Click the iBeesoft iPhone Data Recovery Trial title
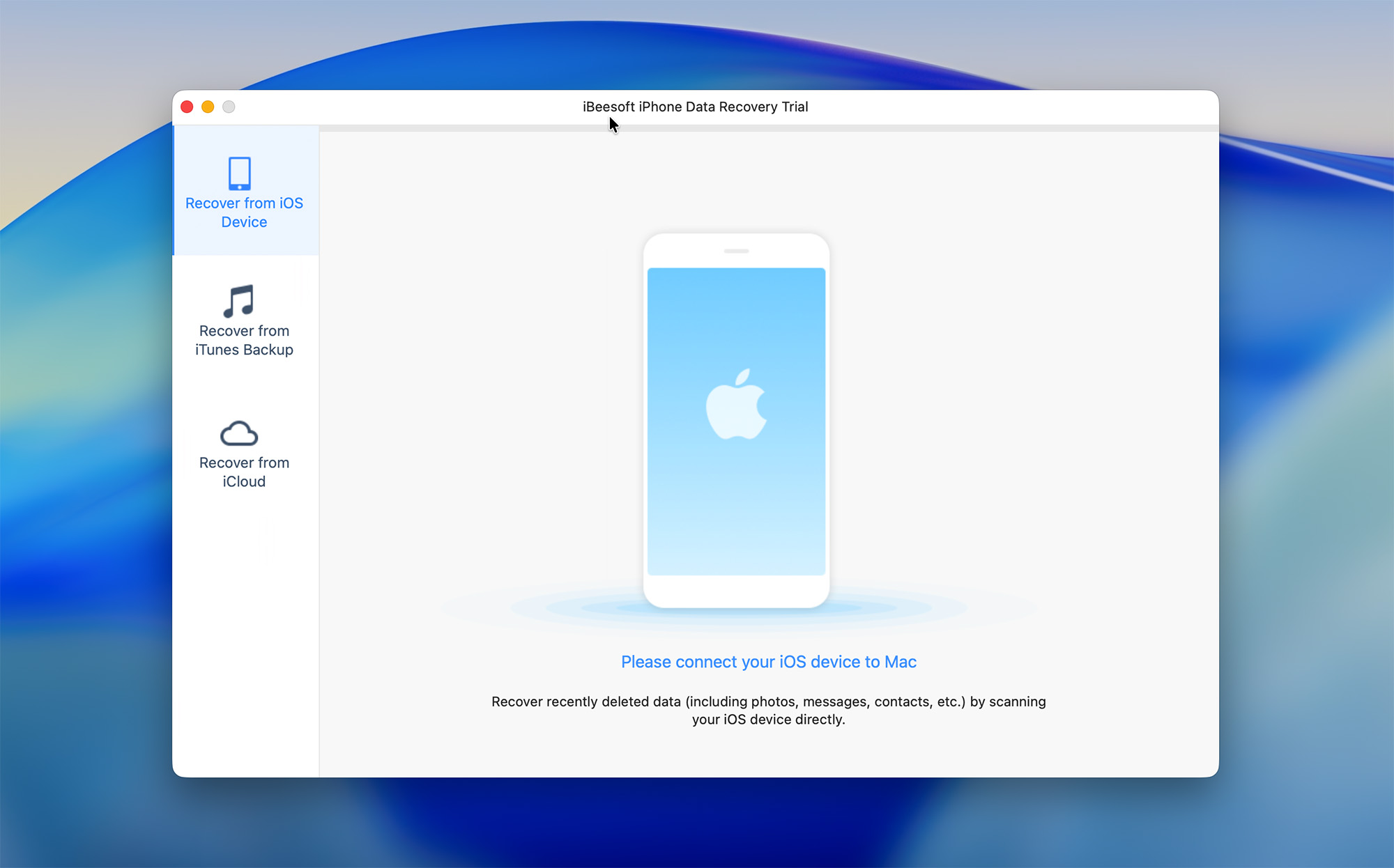Screen dimensions: 1394x868 (x=694, y=107)
